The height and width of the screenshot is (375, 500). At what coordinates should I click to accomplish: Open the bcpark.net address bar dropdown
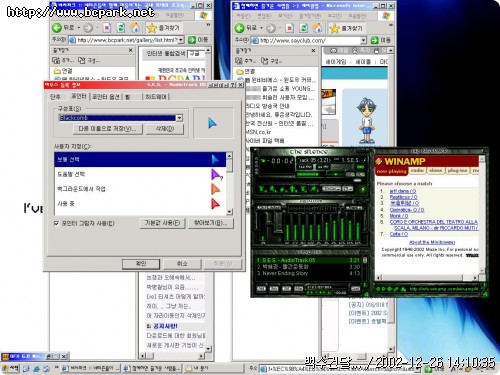point(181,40)
